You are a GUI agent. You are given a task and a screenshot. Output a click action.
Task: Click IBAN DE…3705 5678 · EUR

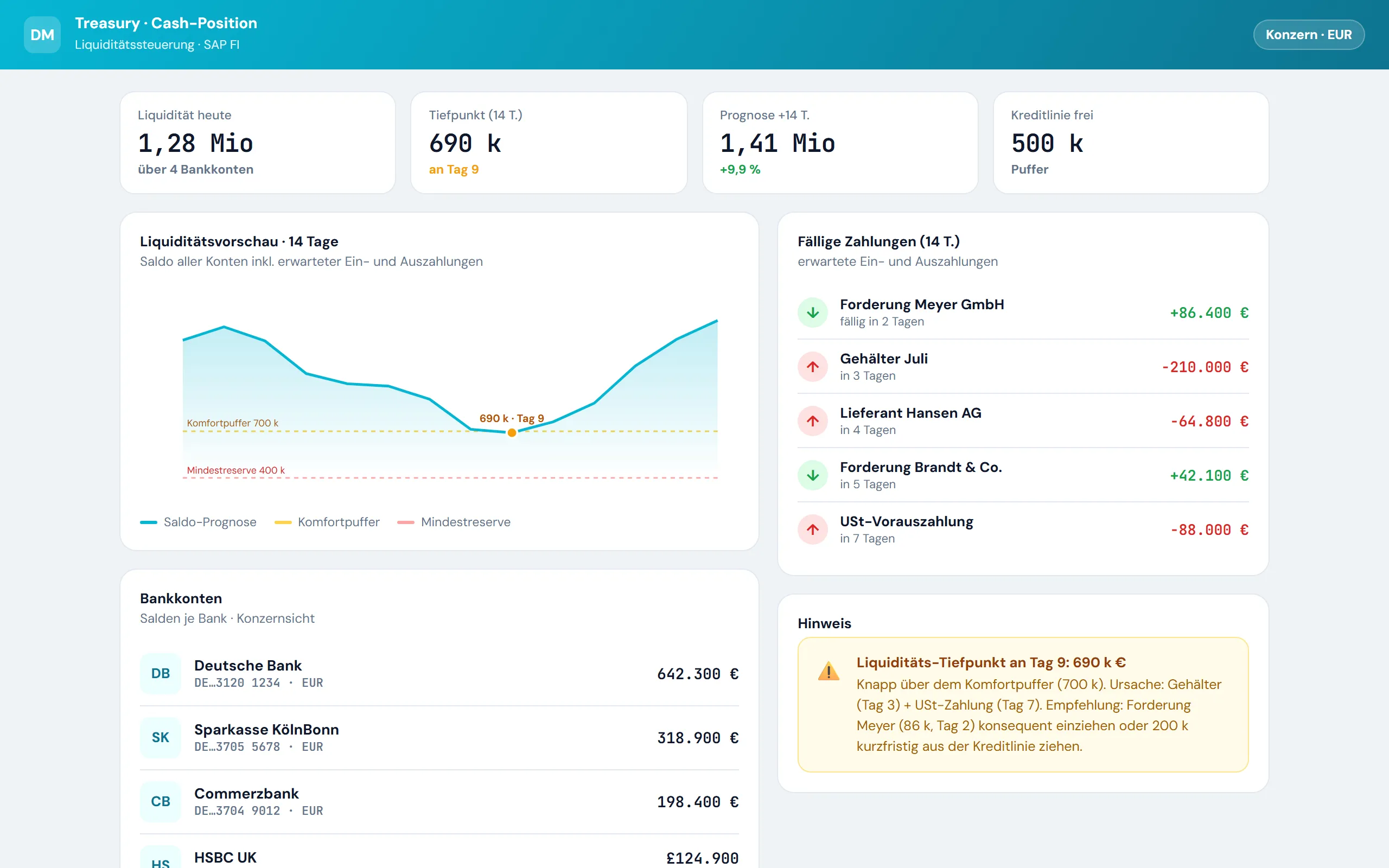coord(258,747)
